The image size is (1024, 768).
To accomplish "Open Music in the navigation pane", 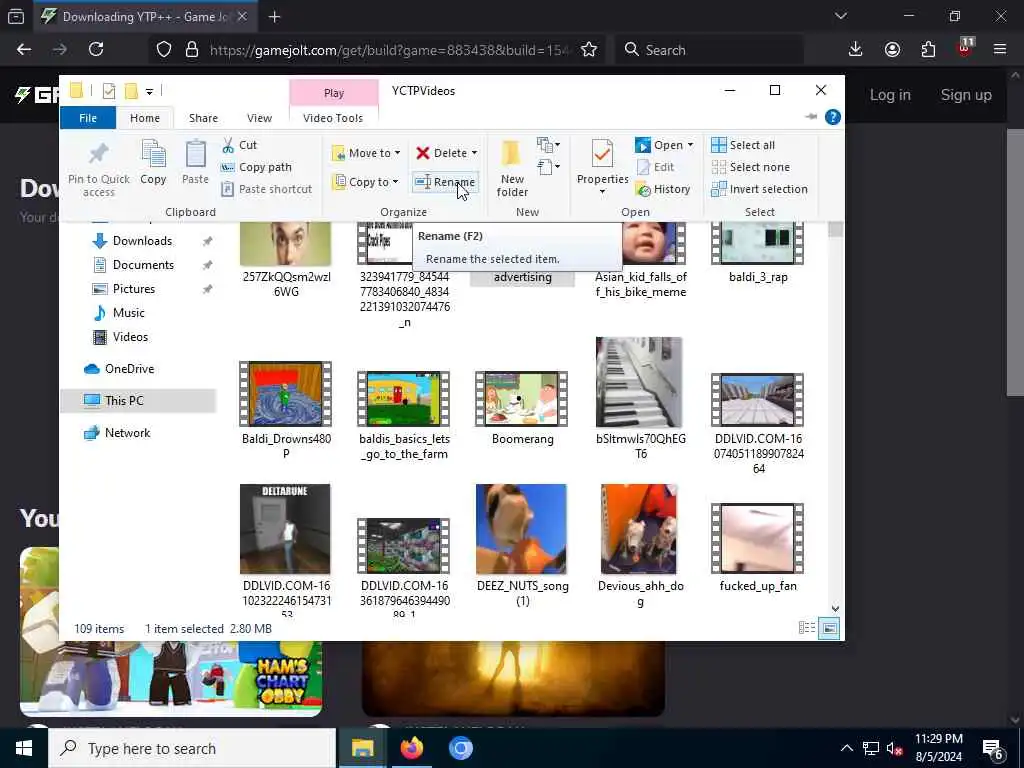I will (x=129, y=313).
